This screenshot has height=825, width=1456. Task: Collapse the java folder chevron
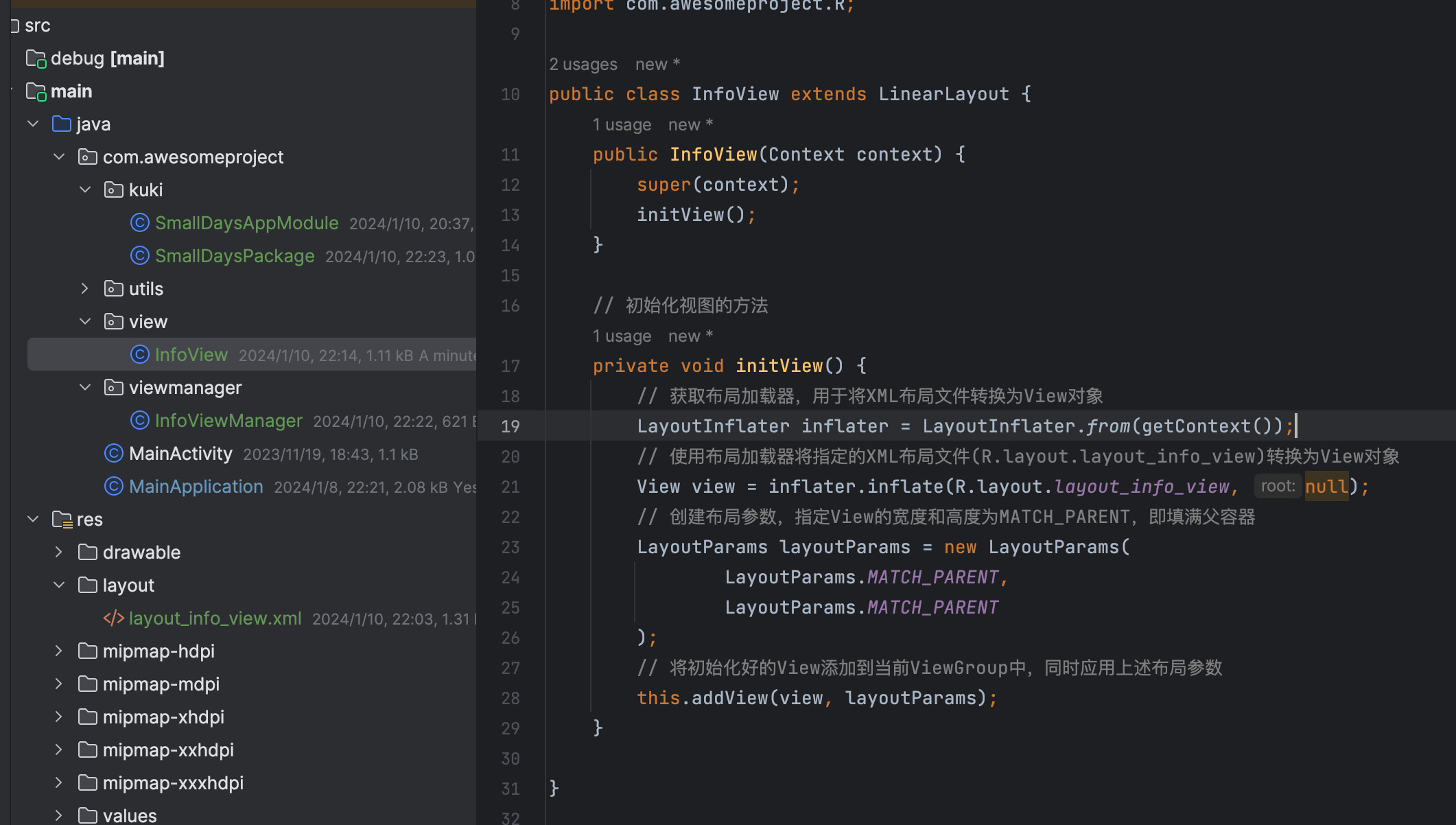(33, 124)
